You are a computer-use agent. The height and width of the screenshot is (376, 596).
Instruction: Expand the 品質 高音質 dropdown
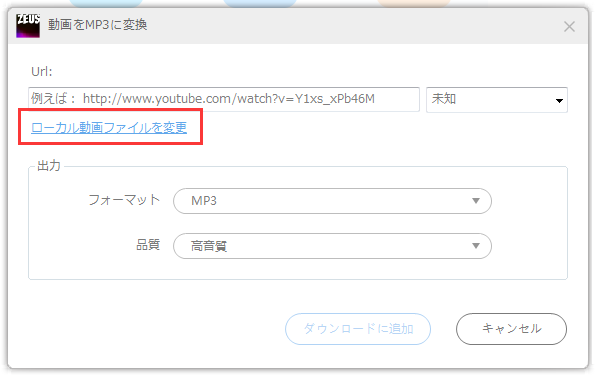coord(332,246)
